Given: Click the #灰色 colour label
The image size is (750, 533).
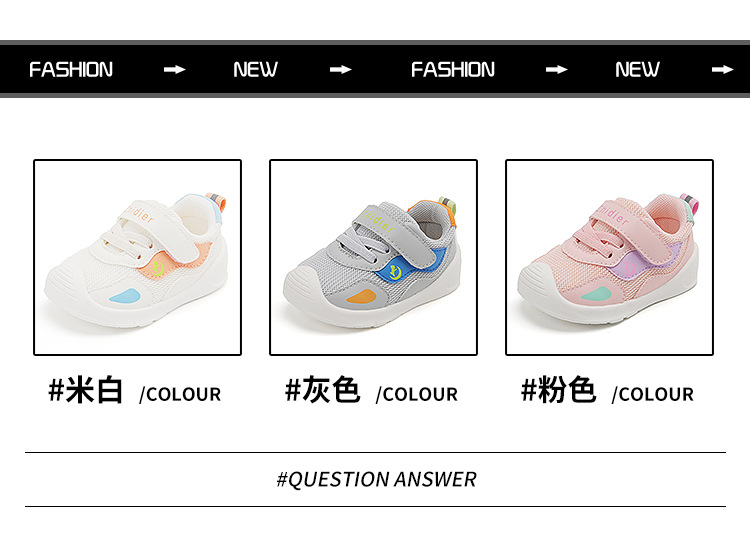Looking at the screenshot, I should coord(322,390).
